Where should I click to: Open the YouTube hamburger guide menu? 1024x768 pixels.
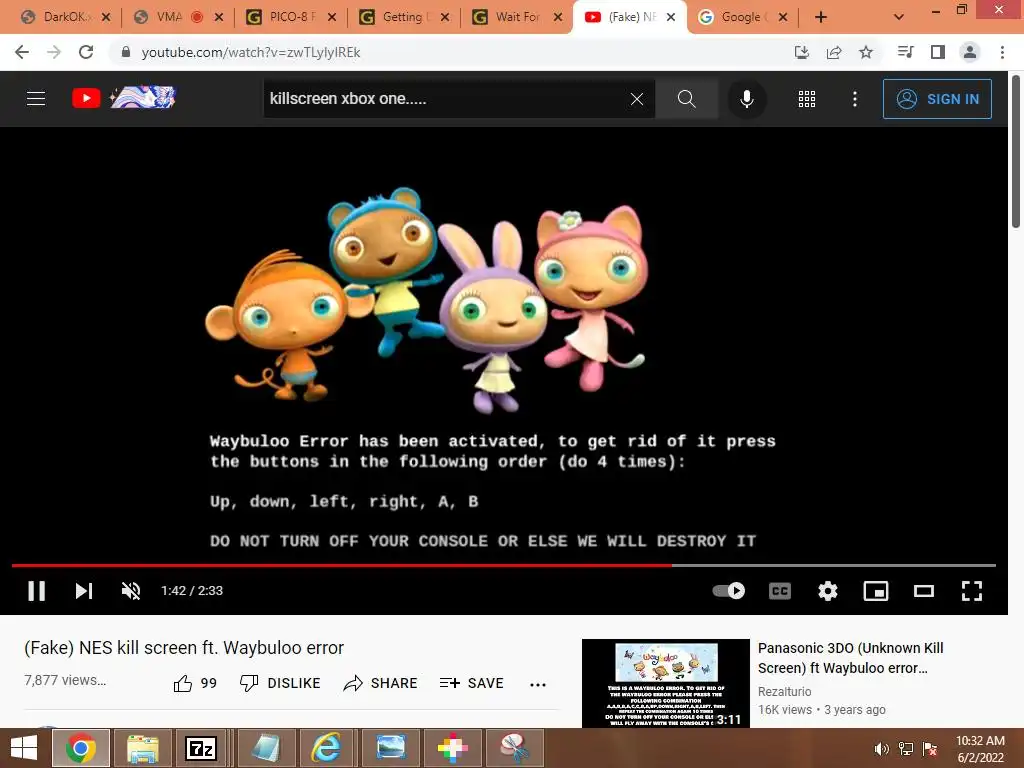click(36, 99)
